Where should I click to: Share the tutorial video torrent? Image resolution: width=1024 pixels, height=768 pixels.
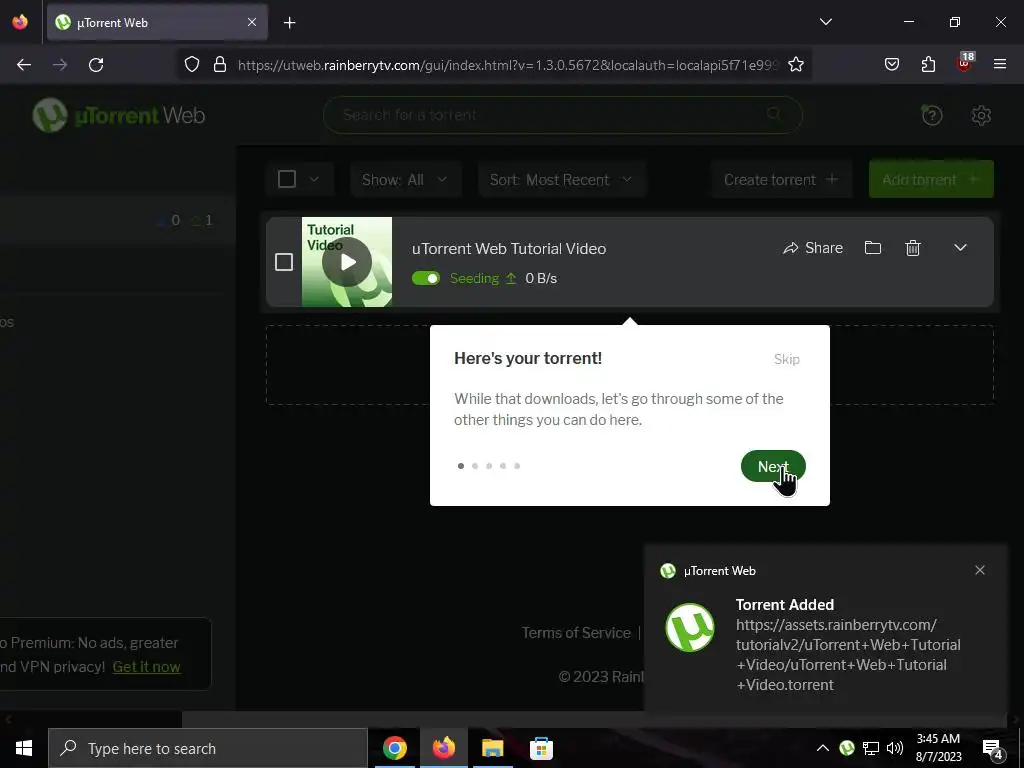click(x=812, y=248)
